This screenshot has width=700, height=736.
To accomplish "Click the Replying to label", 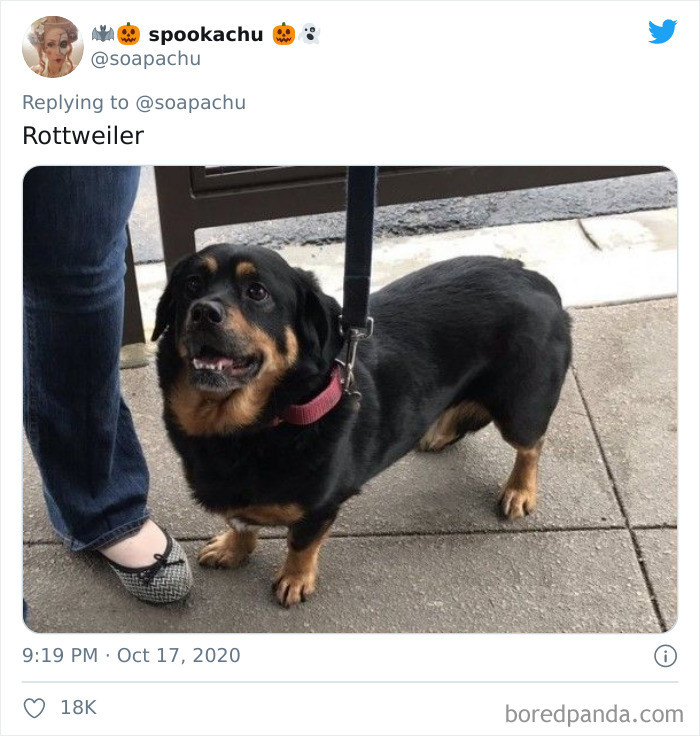I will [x=75, y=103].
